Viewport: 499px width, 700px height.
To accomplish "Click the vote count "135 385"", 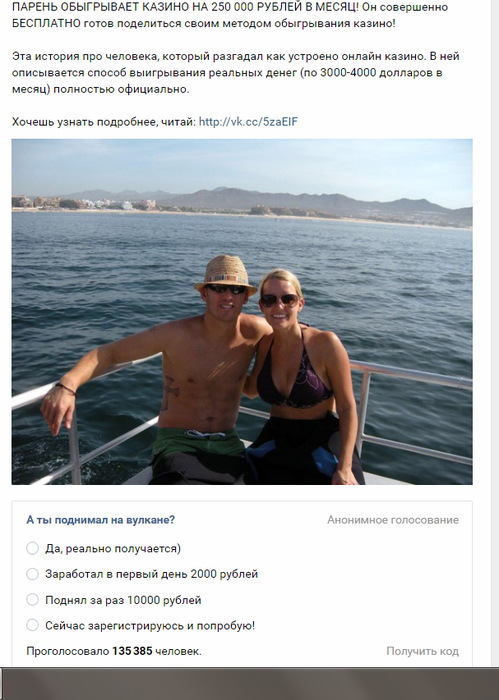I will pyautogui.click(x=132, y=651).
